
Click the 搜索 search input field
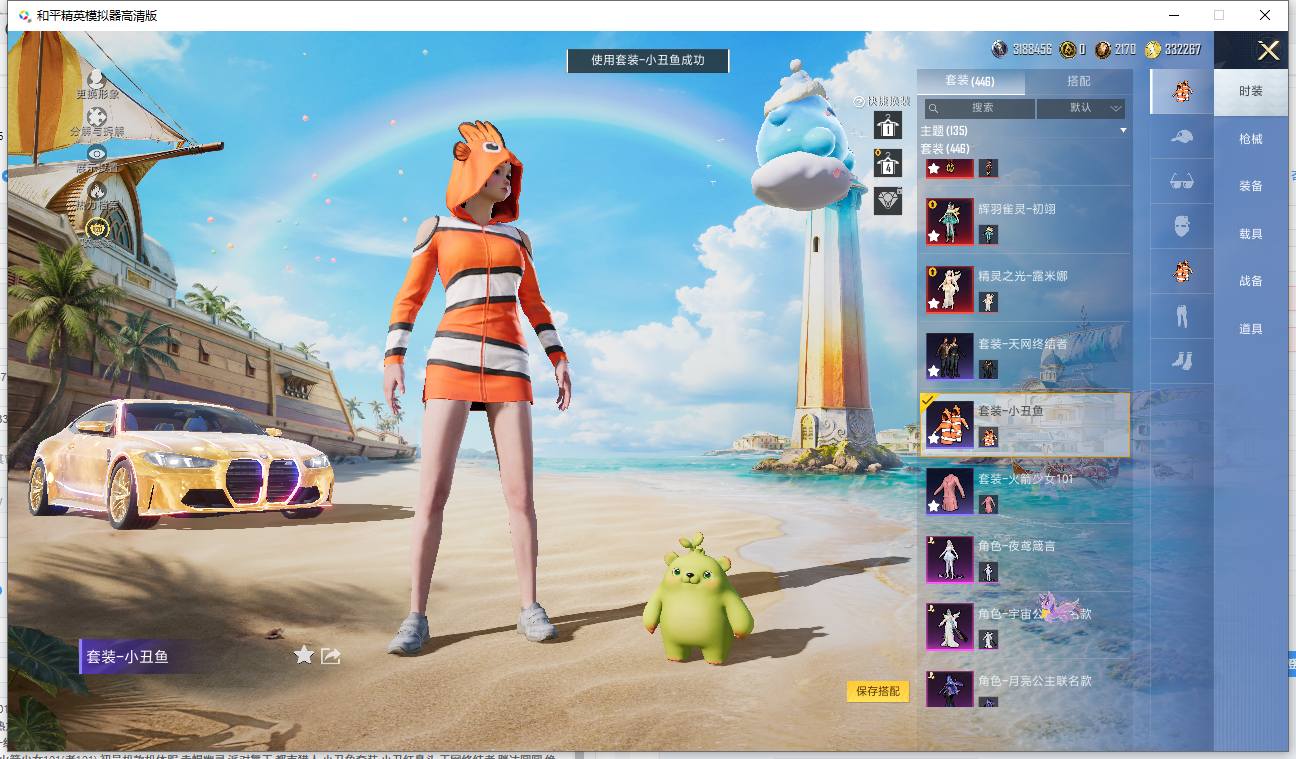[x=980, y=108]
